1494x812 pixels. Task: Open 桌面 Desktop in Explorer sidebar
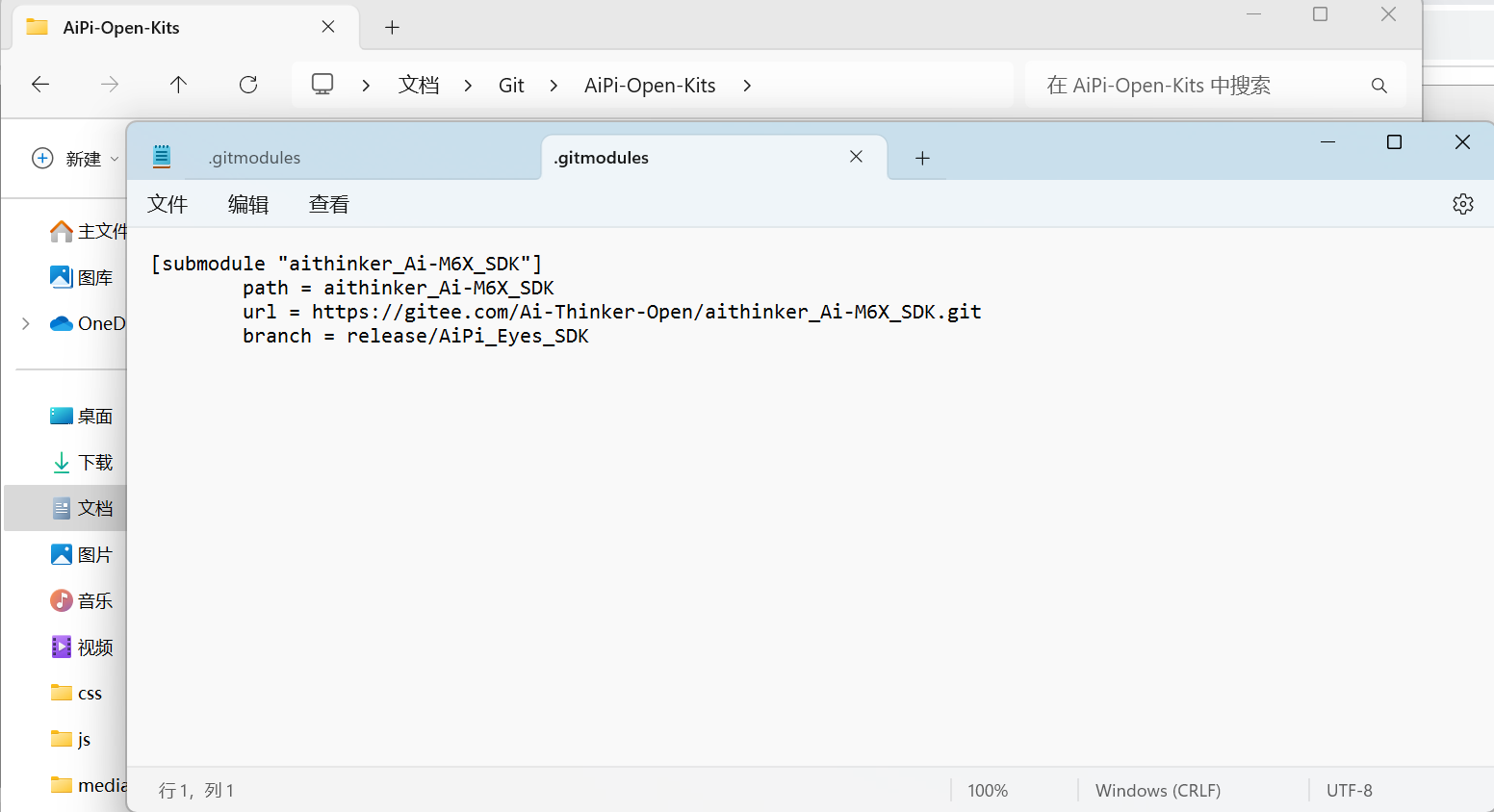point(82,416)
